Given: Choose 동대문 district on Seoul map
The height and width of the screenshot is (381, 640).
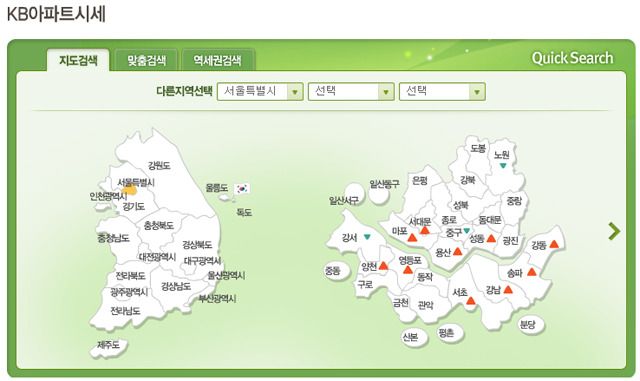Looking at the screenshot, I should point(489,220).
